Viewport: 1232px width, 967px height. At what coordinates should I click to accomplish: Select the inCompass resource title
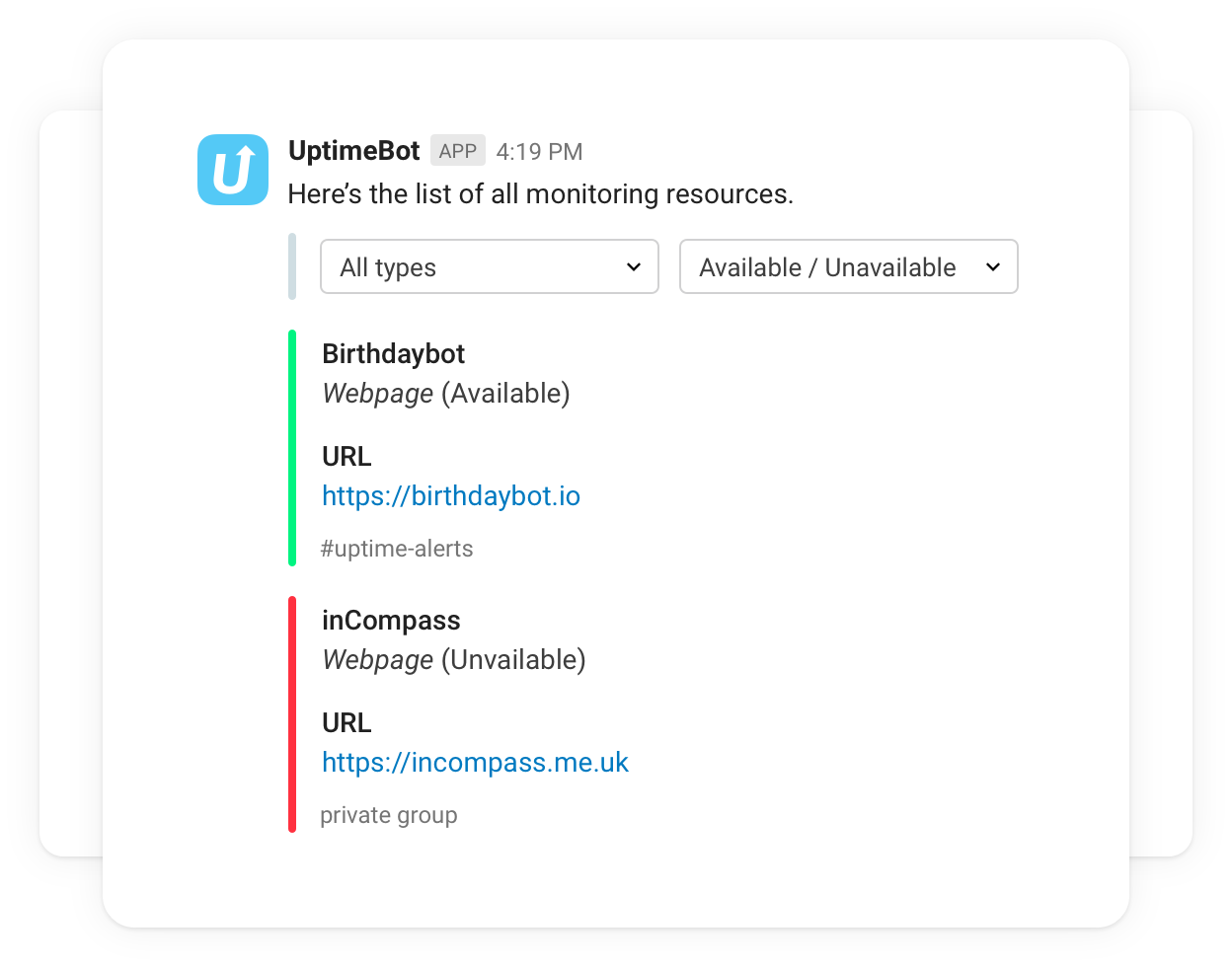[391, 620]
